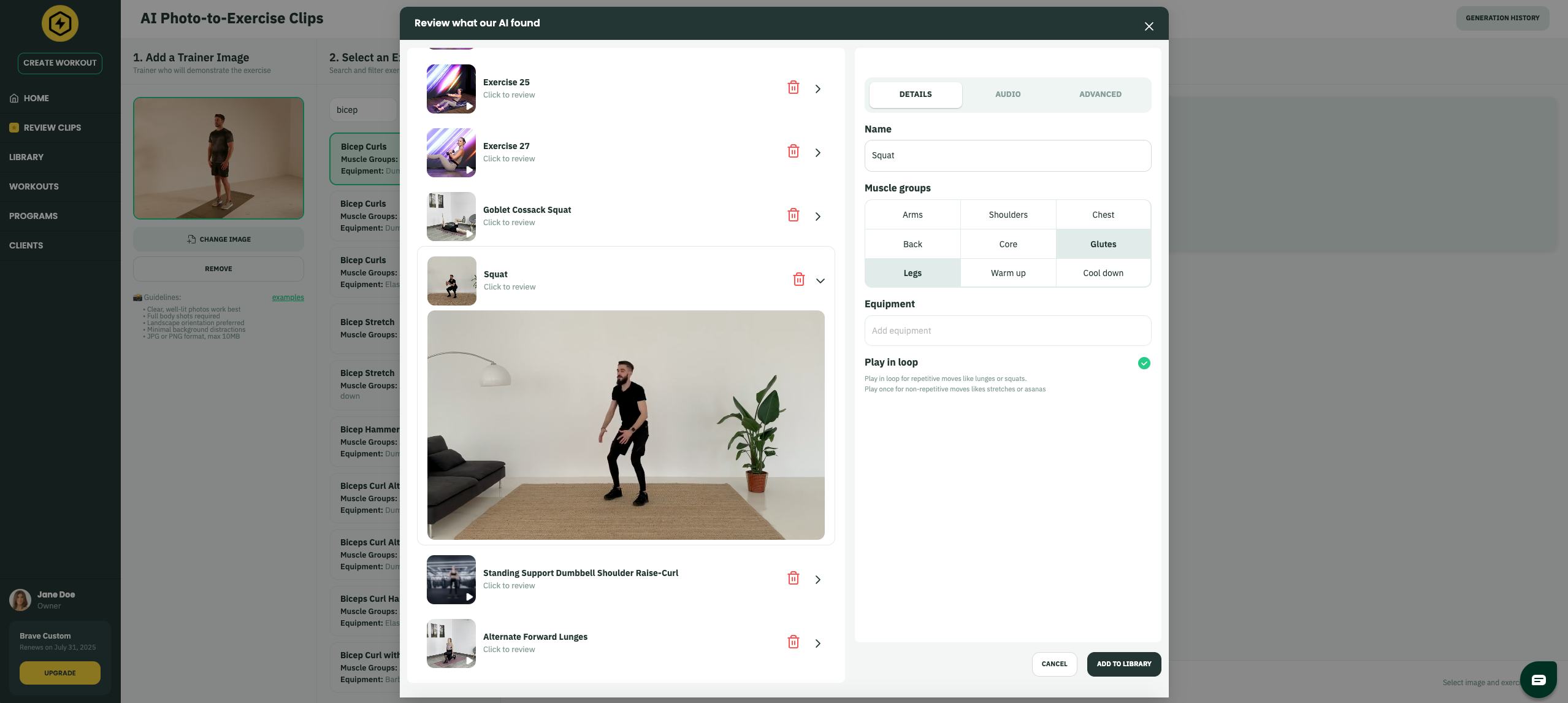Switch to the Details tab
Image resolution: width=1568 pixels, height=703 pixels.
point(916,94)
